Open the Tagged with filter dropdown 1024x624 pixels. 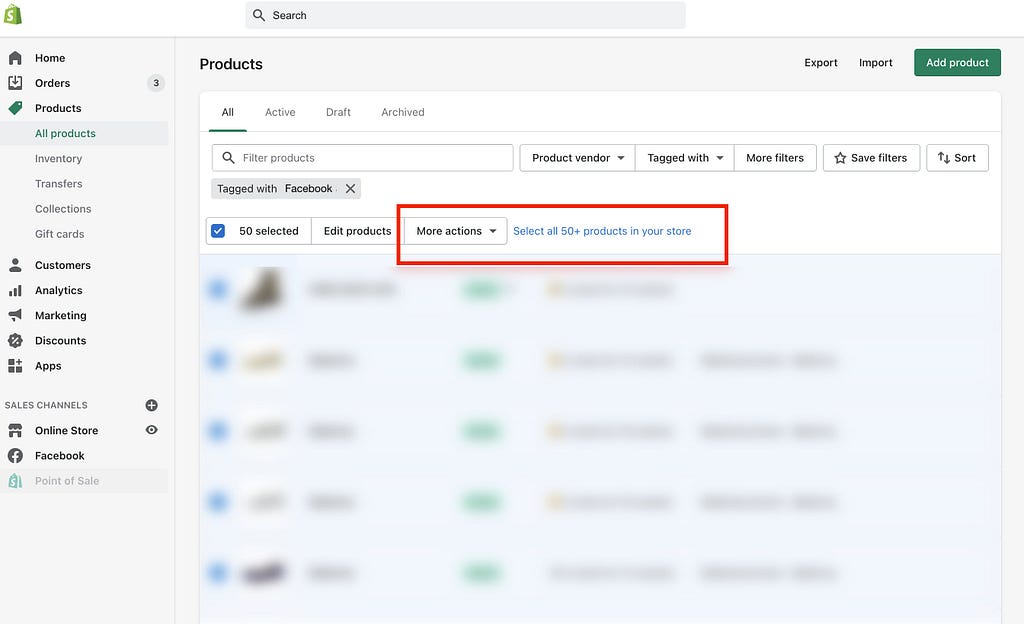684,158
